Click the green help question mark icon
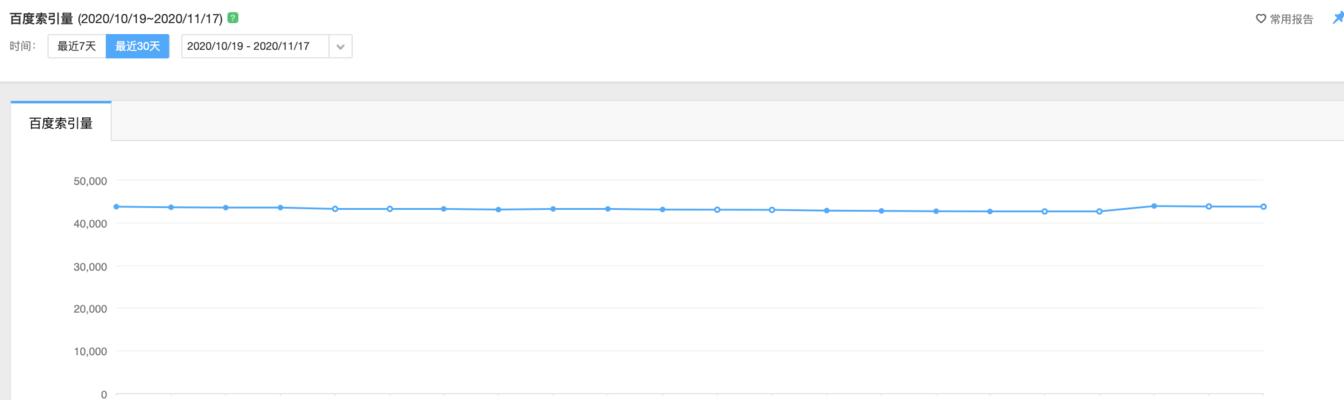Viewport: 1344px width, 400px height. [x=233, y=18]
